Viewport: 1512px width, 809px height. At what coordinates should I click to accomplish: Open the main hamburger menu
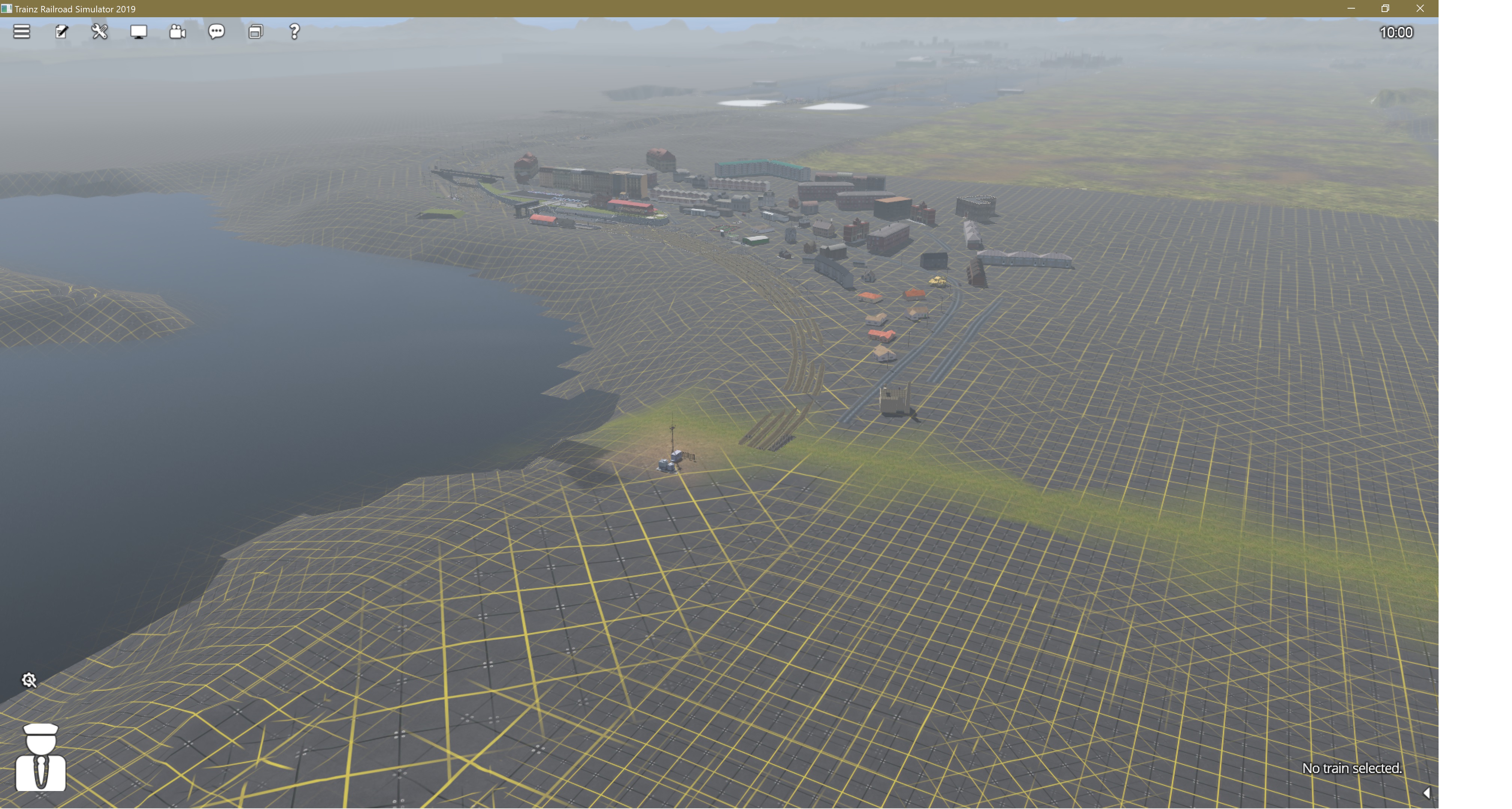pyautogui.click(x=22, y=32)
